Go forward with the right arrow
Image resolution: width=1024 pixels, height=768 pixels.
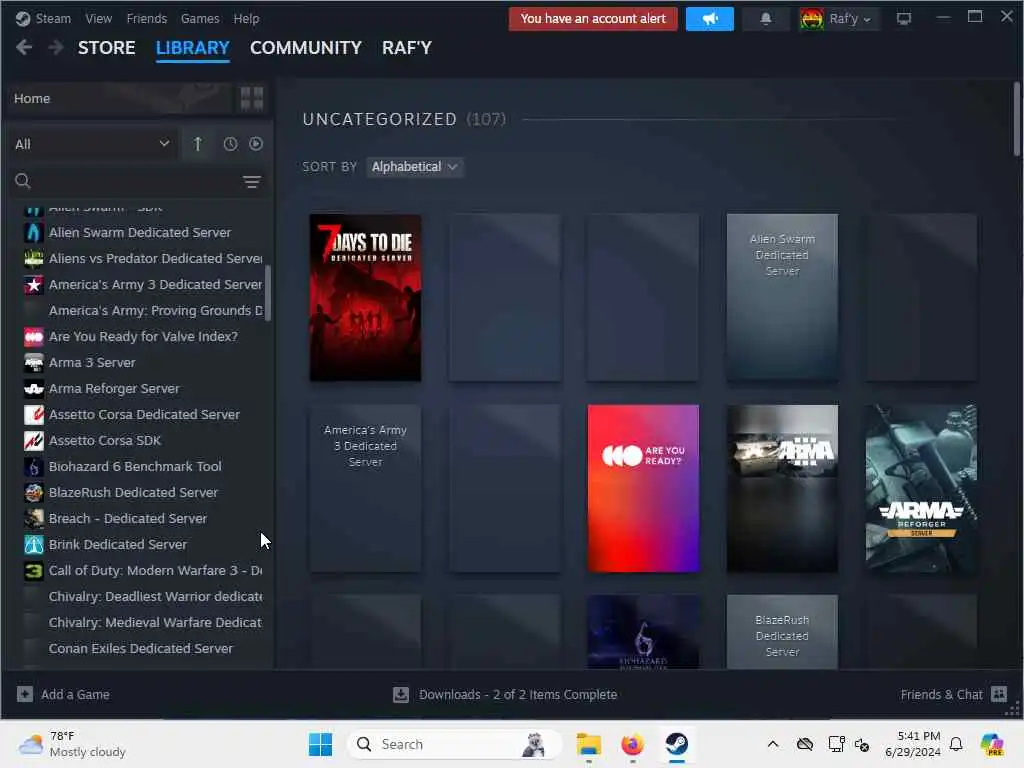click(x=56, y=48)
